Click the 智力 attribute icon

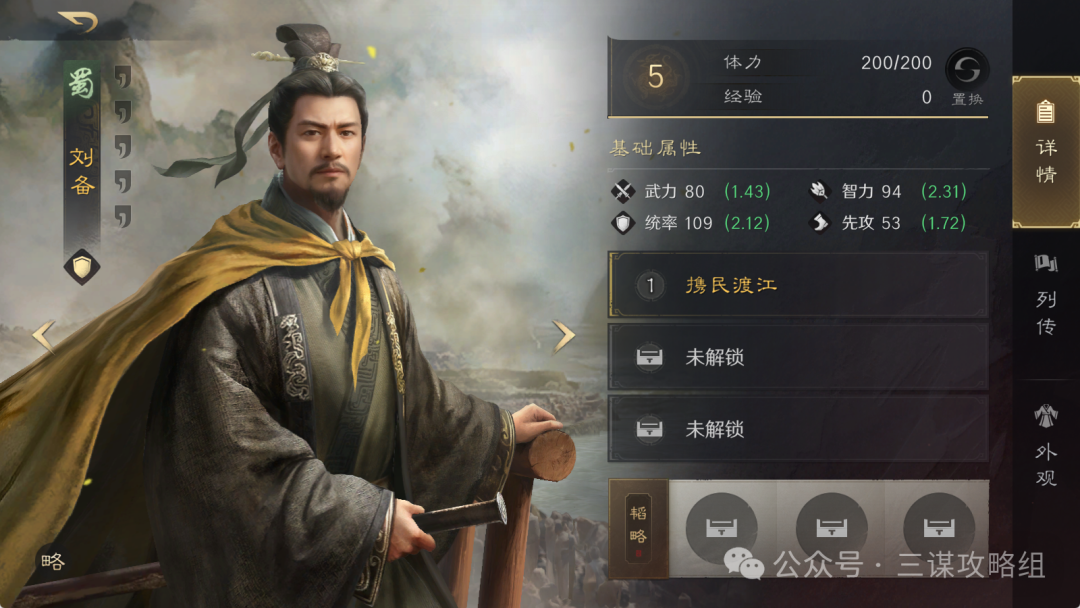coord(819,191)
